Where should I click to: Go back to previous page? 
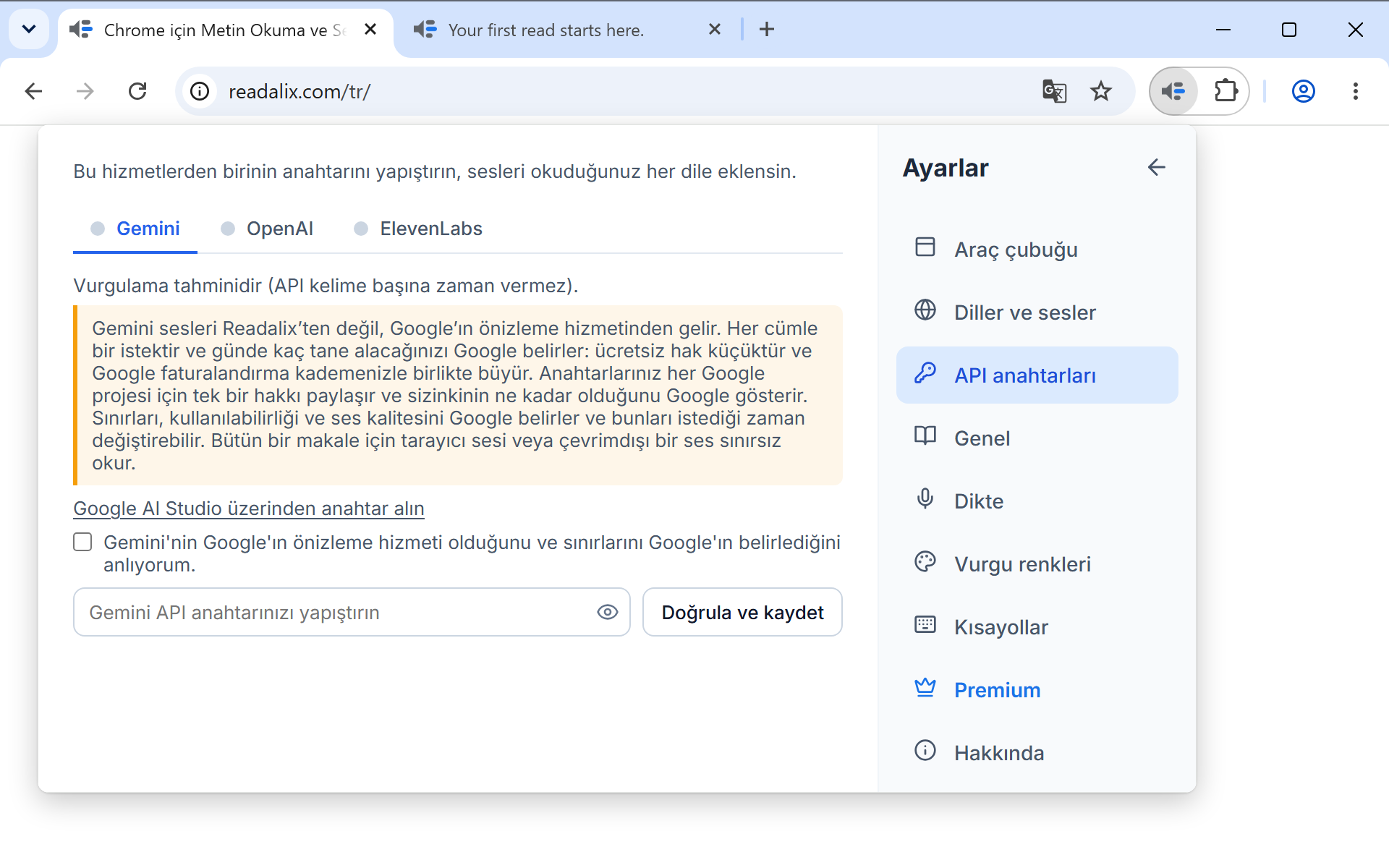coord(33,92)
